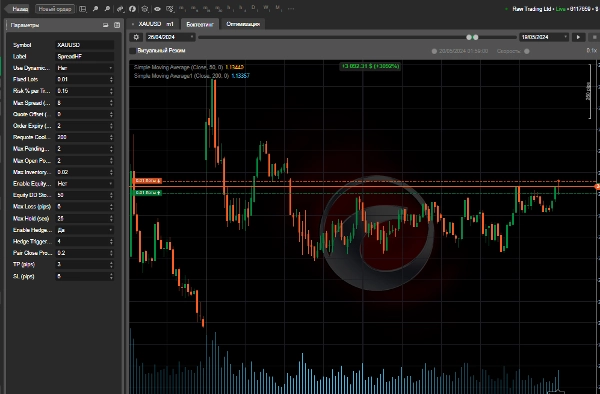Switch to the XAUUSD m1 tab
This screenshot has width=600, height=394.
(156, 24)
